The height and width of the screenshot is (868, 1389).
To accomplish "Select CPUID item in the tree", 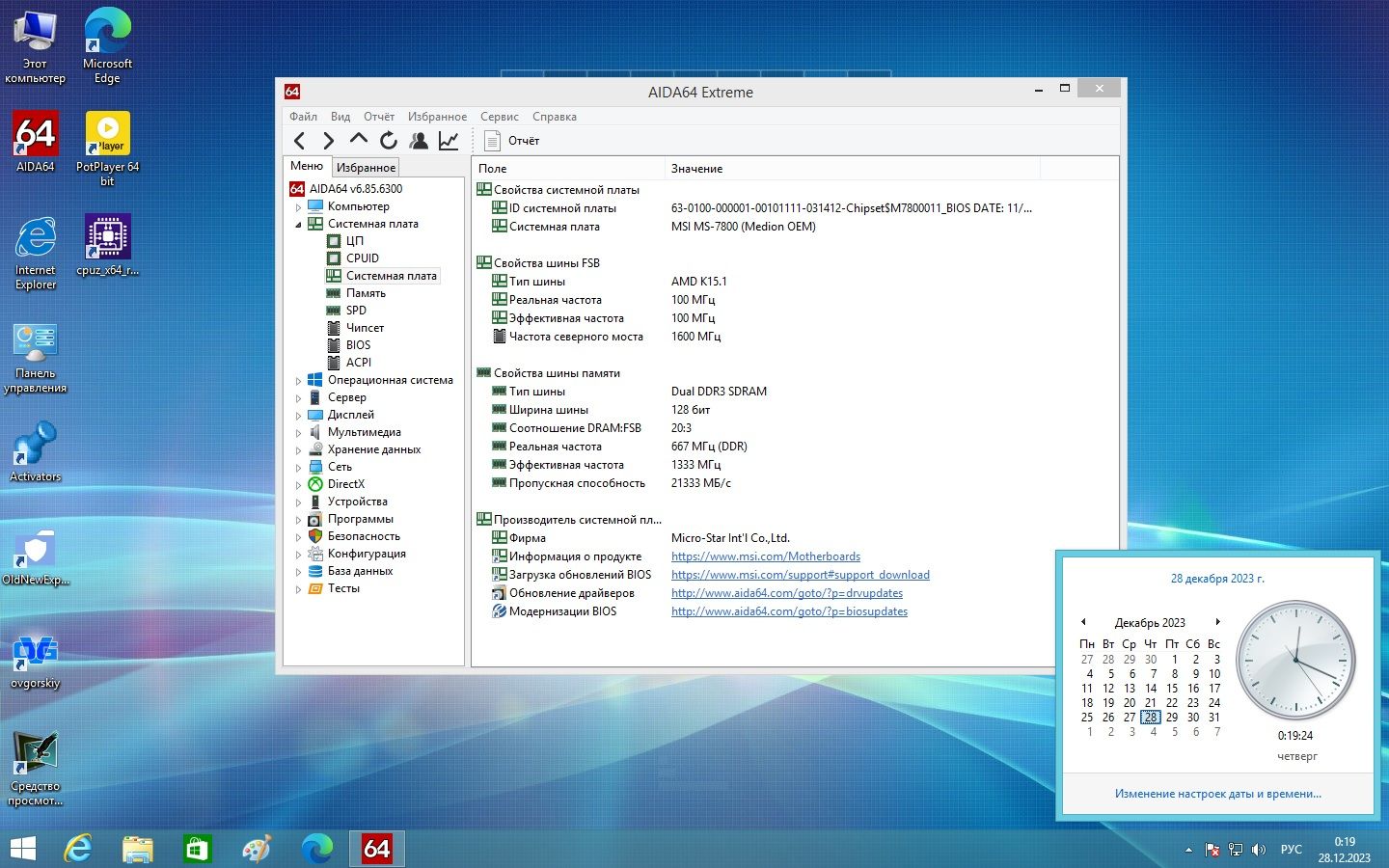I will (x=363, y=258).
